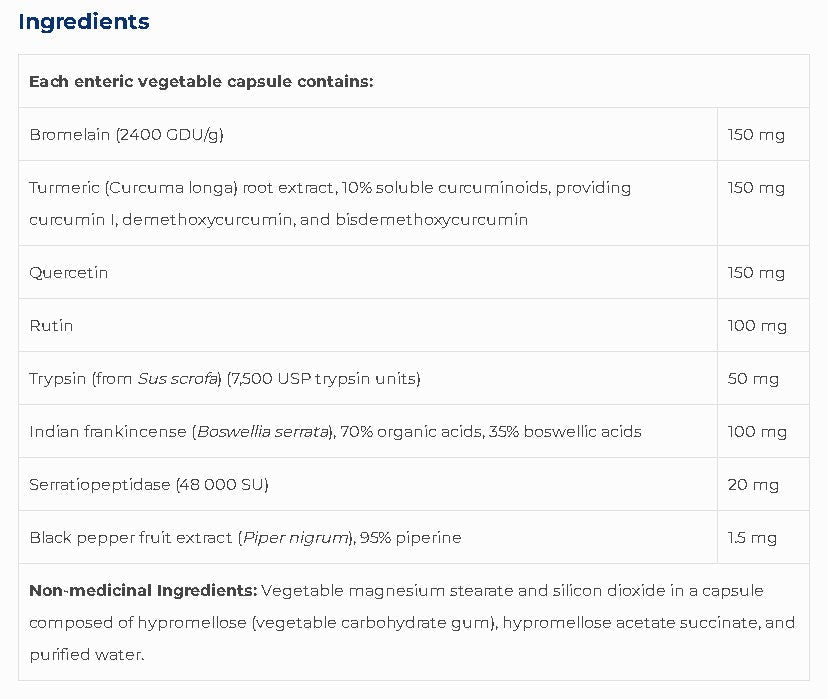The height and width of the screenshot is (699, 828).
Task: Select the 1.5 mg black pepper dosage
Action: (x=752, y=537)
